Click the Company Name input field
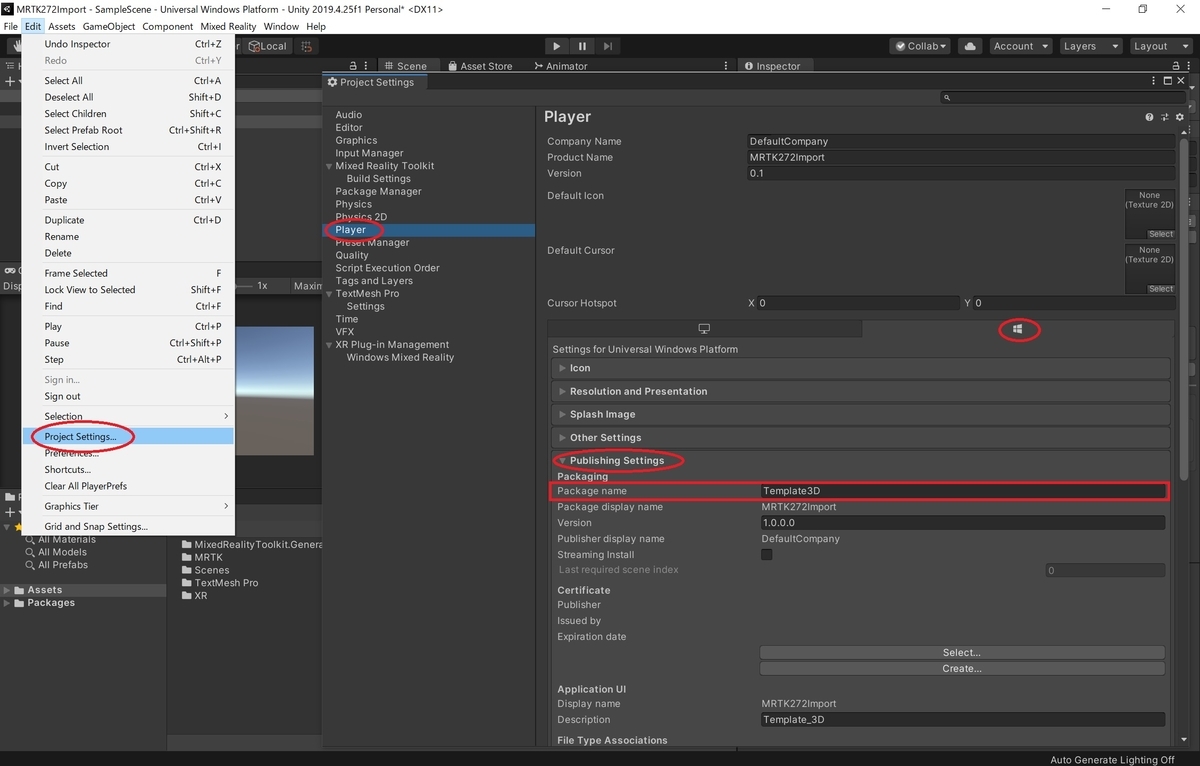The width and height of the screenshot is (1200, 766). point(961,141)
